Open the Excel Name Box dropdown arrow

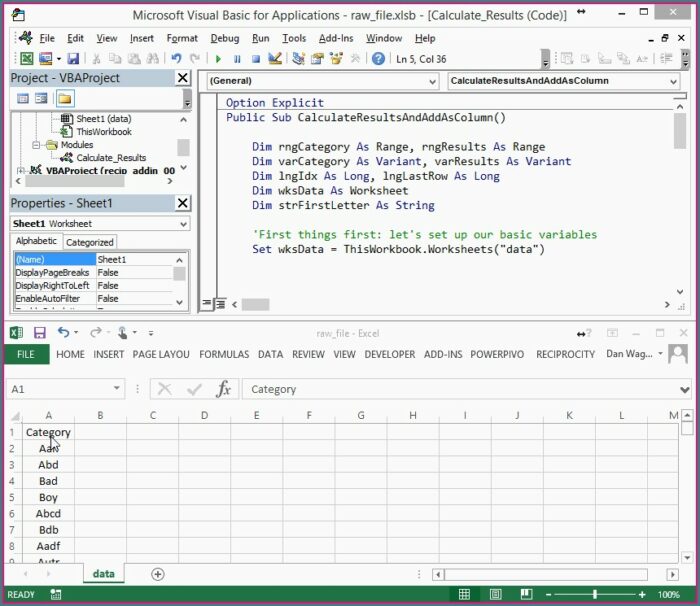[x=117, y=388]
